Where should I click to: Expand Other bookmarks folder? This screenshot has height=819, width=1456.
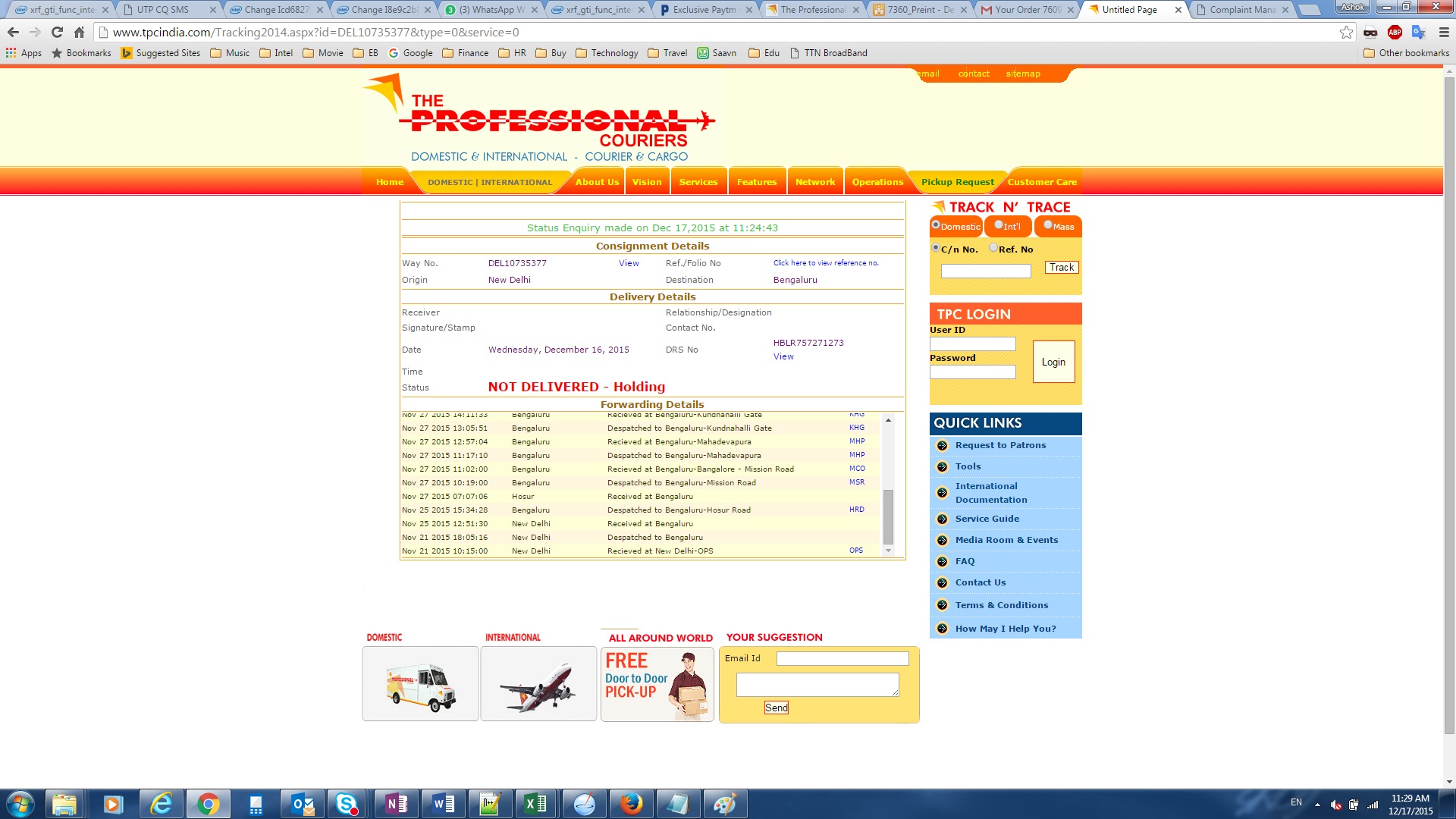[x=1407, y=53]
